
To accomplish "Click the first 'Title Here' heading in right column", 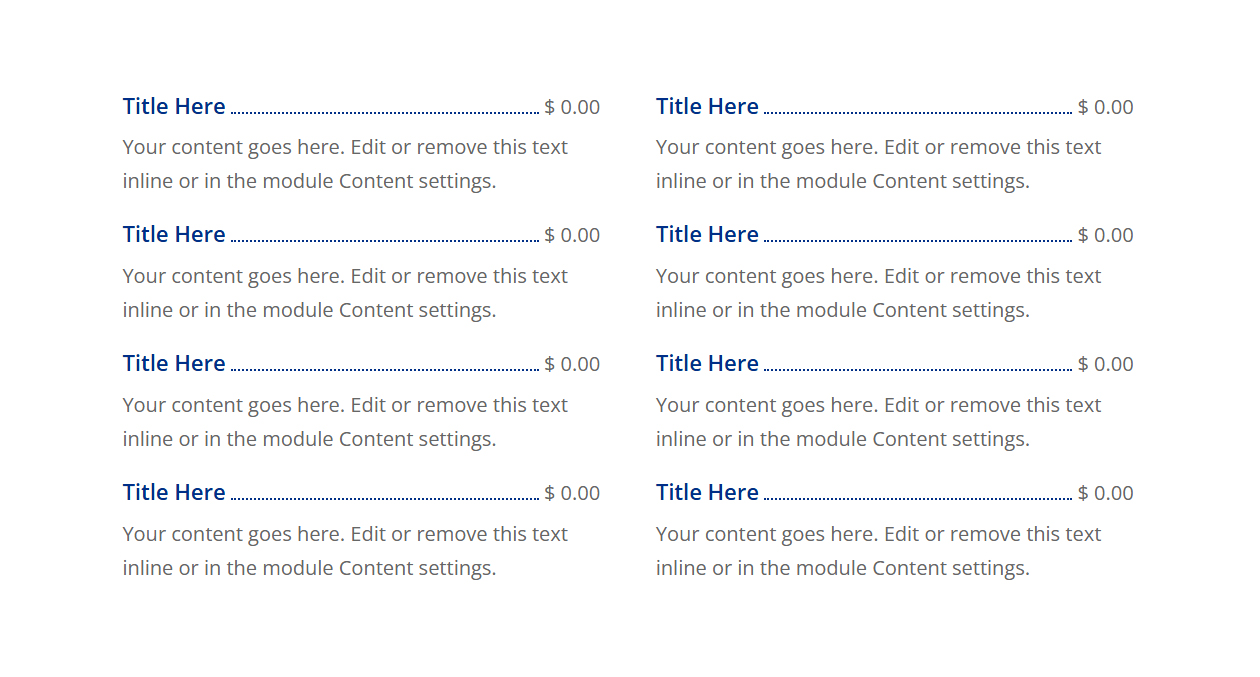I will click(x=707, y=106).
